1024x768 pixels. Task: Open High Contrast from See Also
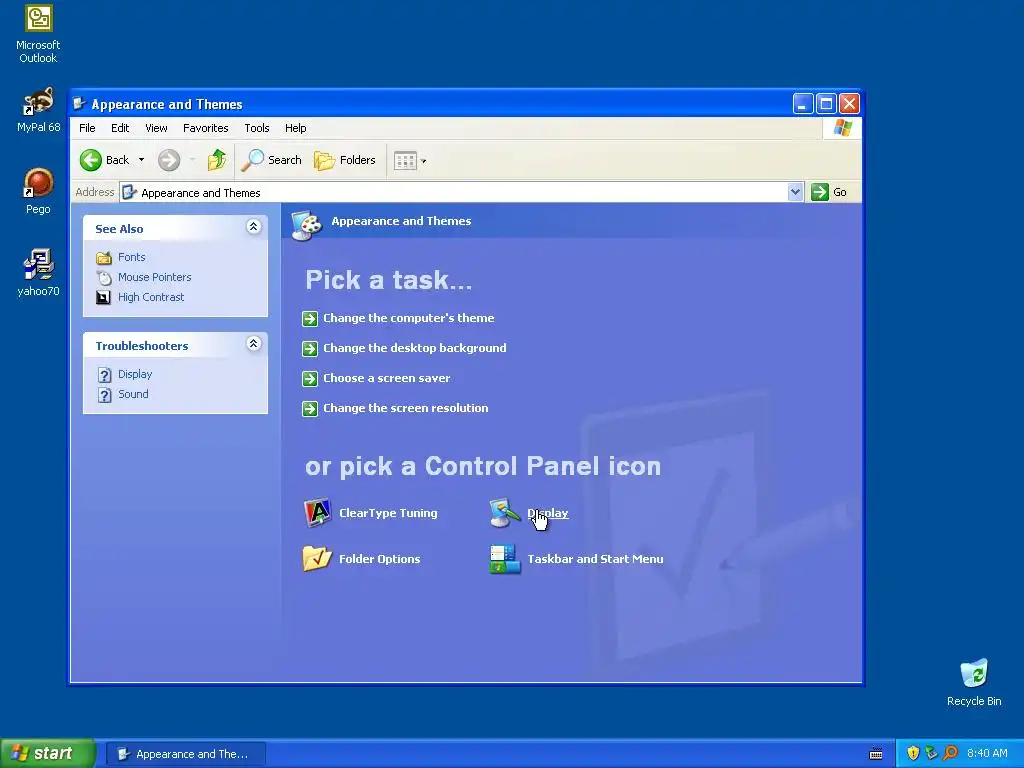pos(151,297)
